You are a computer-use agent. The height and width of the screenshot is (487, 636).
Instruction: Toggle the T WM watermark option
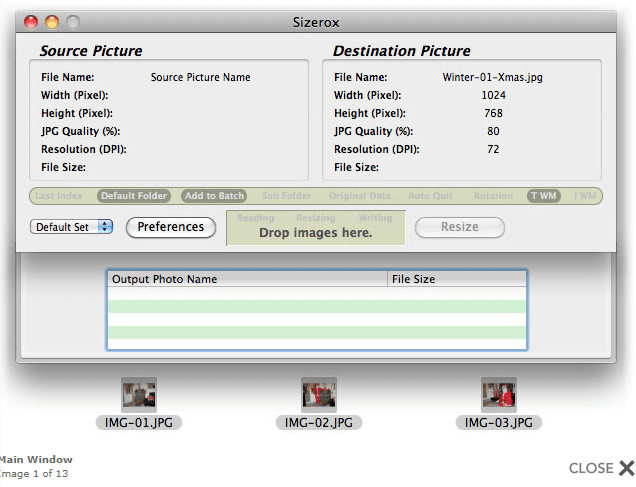tap(544, 196)
